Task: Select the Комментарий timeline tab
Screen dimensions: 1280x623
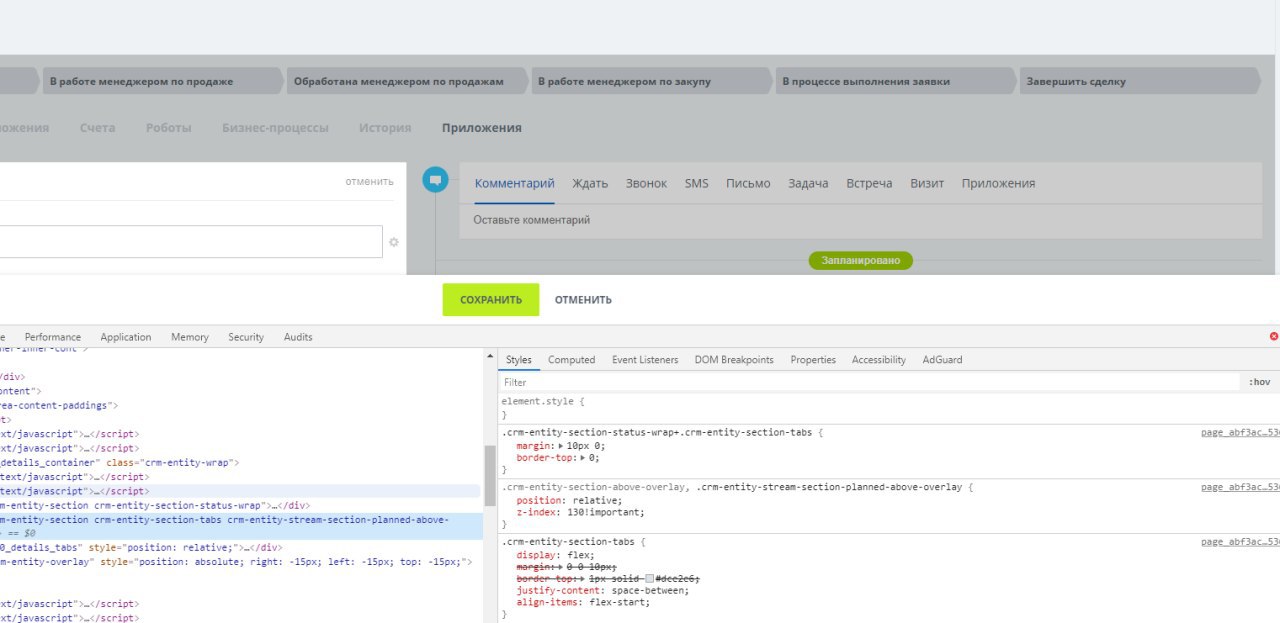Action: tap(514, 184)
